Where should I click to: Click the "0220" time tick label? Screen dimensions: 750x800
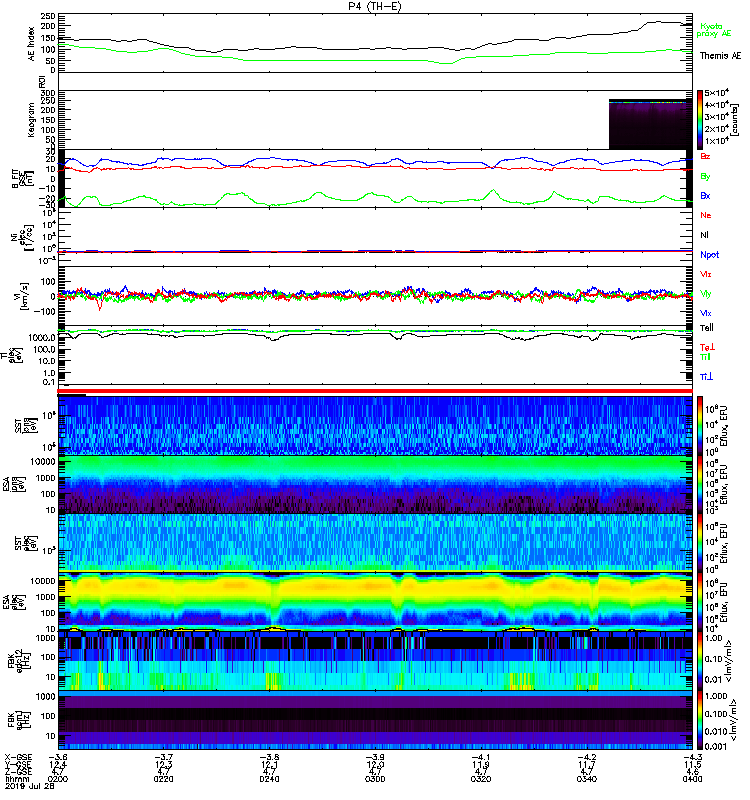coord(163,779)
